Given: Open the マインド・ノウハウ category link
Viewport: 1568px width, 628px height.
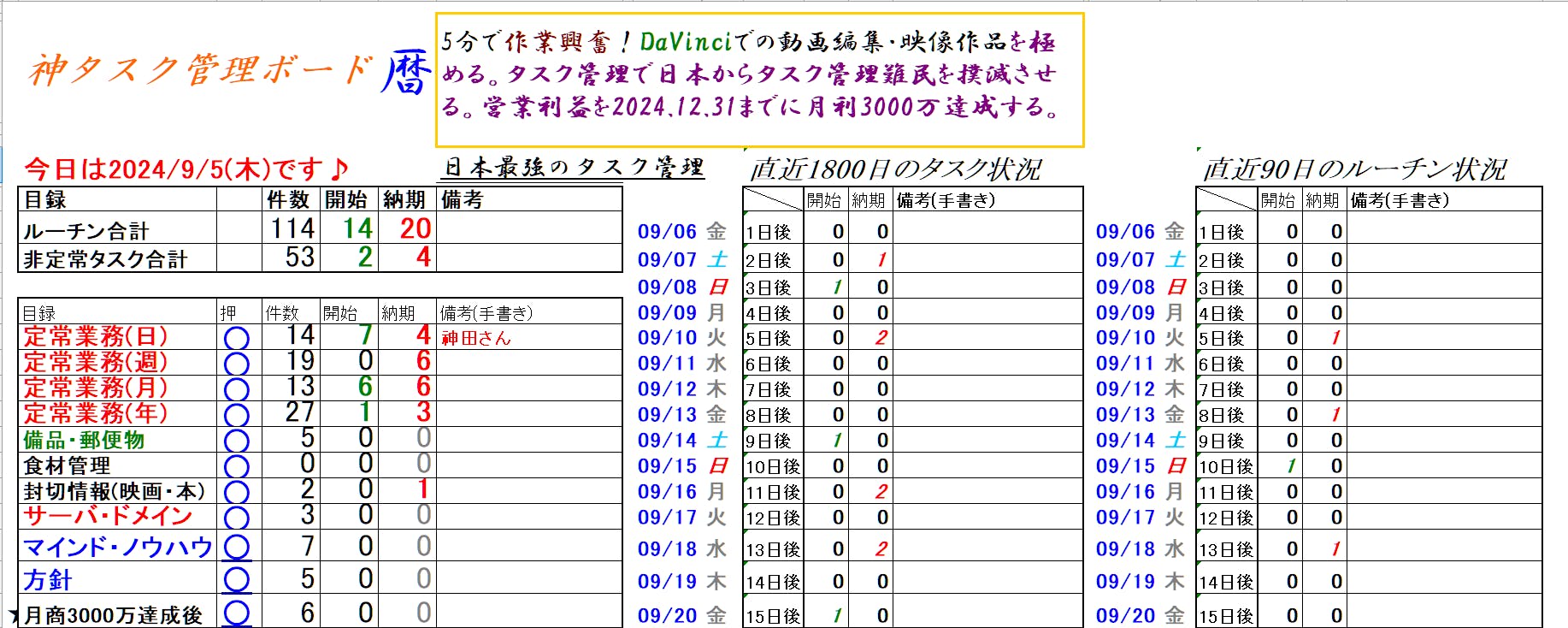Looking at the screenshot, I should point(118,547).
